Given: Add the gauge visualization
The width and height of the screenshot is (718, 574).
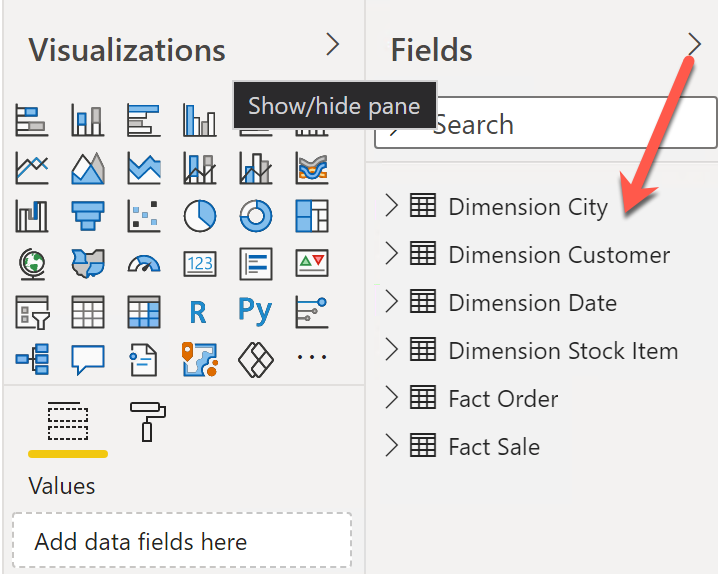Looking at the screenshot, I should pyautogui.click(x=144, y=263).
